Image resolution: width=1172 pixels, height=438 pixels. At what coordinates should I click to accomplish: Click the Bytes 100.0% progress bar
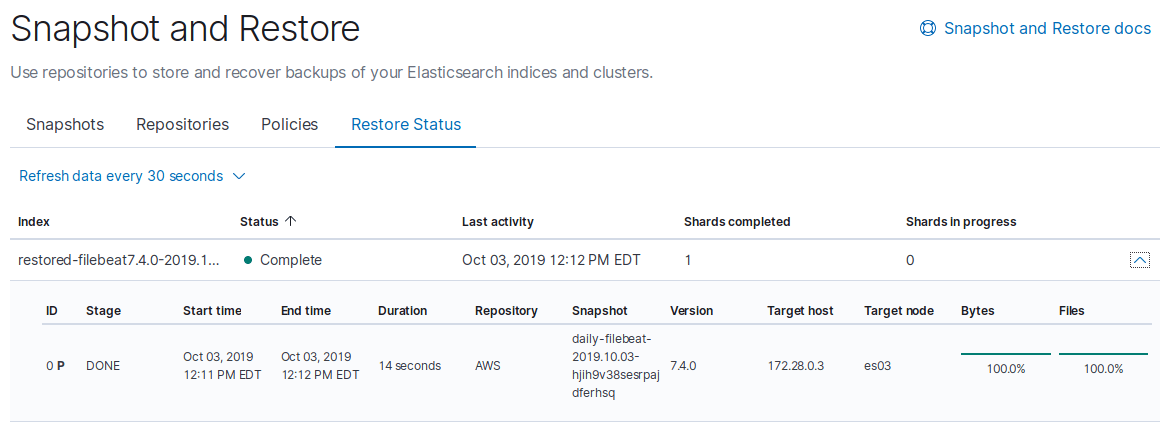tap(1005, 354)
